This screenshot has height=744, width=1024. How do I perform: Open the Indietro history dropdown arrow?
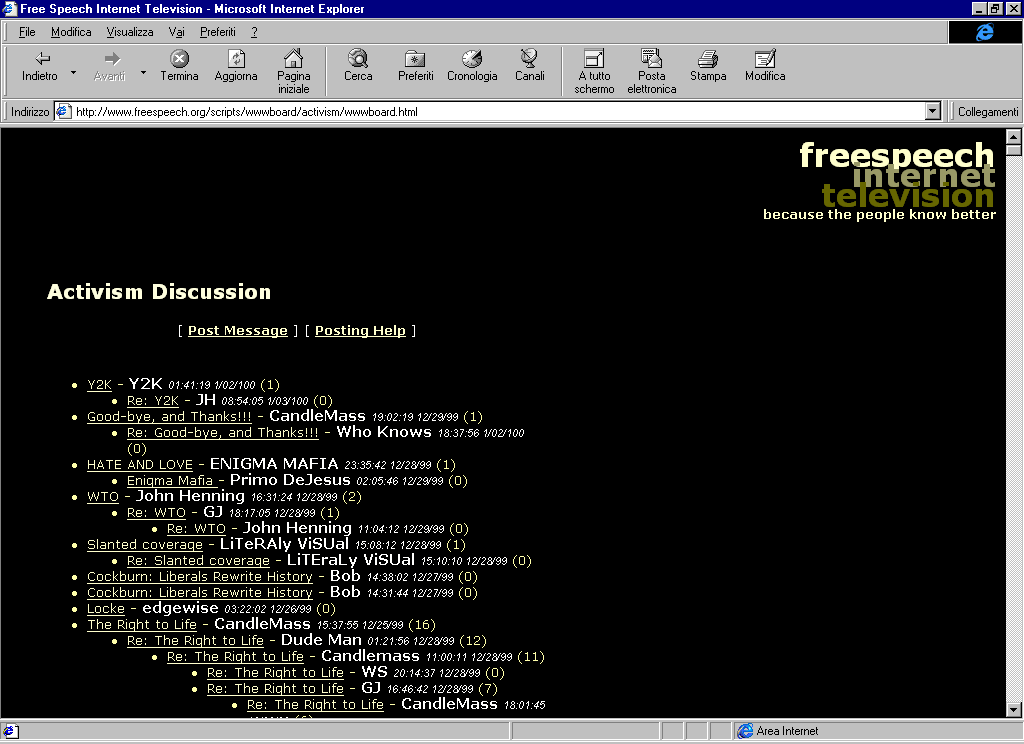point(73,73)
